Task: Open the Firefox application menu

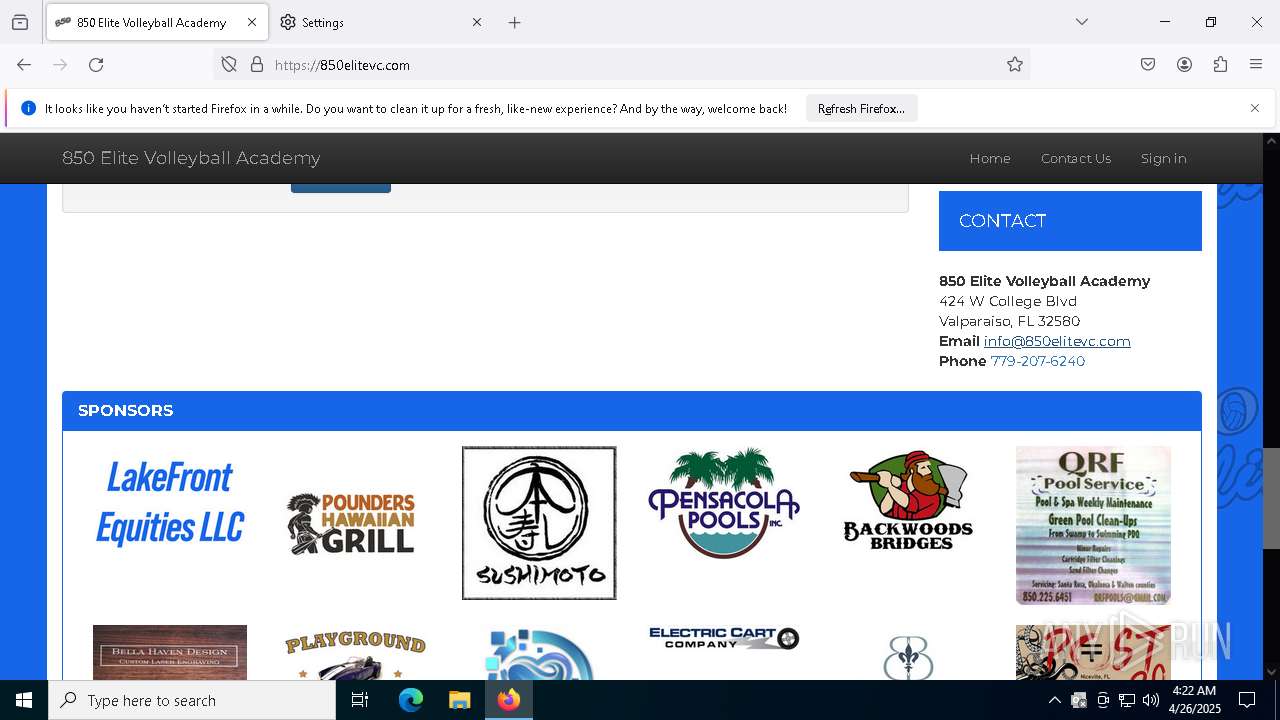Action: pos(1256,65)
